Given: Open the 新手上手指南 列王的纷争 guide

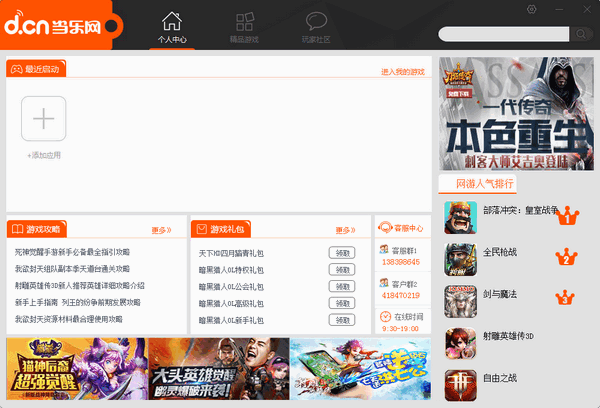Looking at the screenshot, I should [78, 302].
